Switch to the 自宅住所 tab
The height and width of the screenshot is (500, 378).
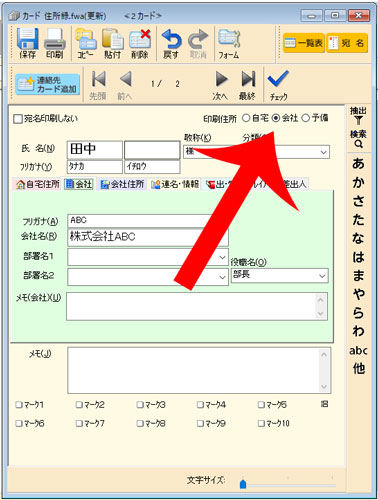point(37,184)
